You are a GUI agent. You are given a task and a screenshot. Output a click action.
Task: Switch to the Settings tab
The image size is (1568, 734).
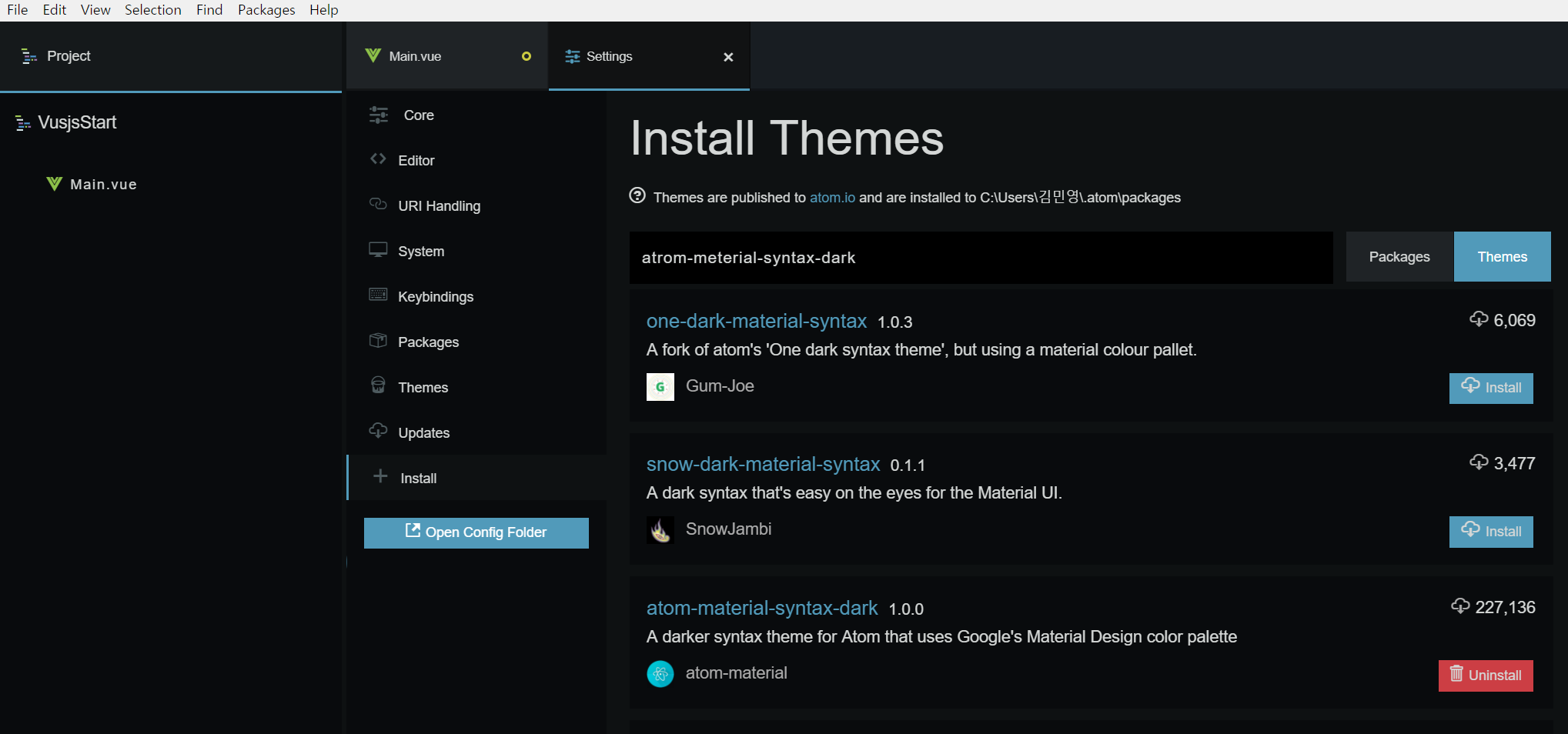649,56
